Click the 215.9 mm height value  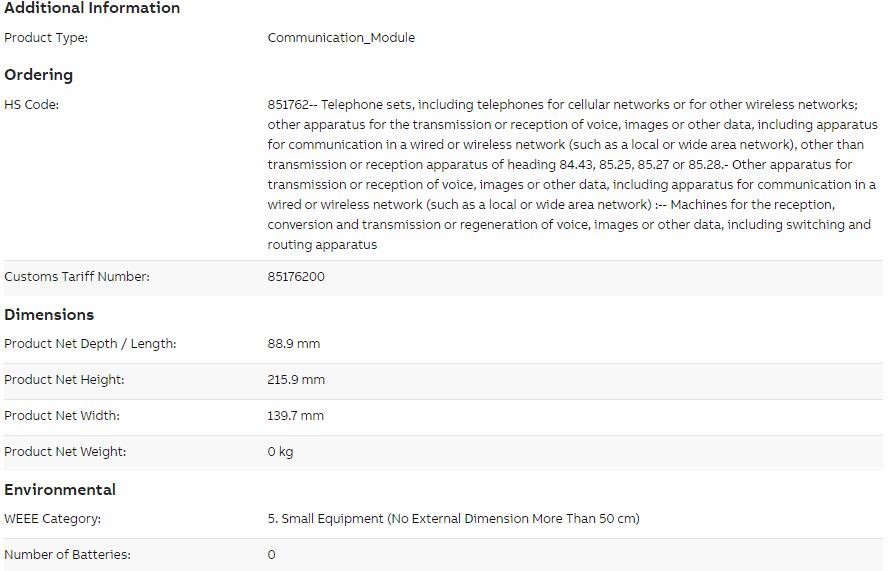(x=296, y=379)
